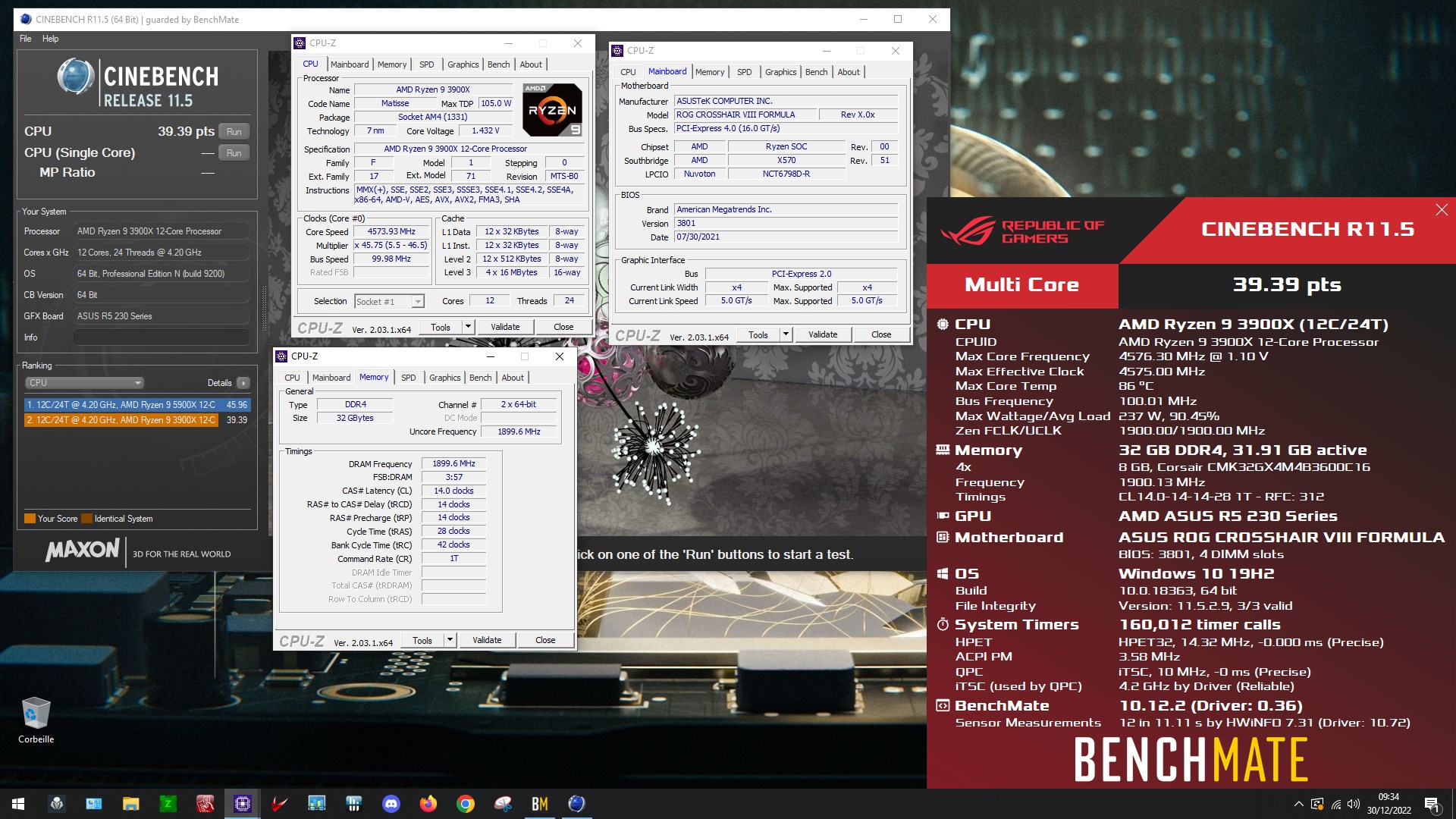The width and height of the screenshot is (1456, 819).
Task: Open the Socket #1 selection dropdown
Action: [389, 302]
